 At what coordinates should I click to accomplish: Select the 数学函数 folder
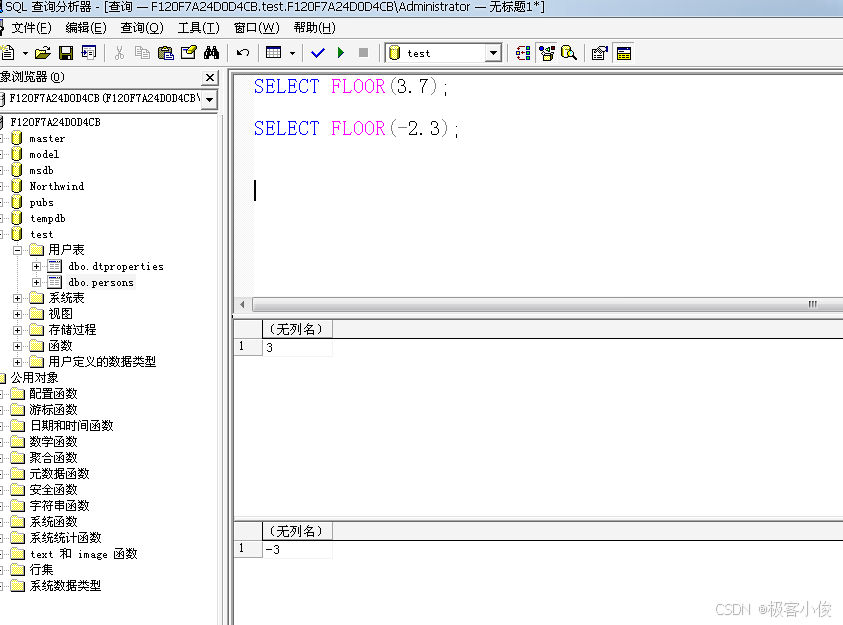53,442
